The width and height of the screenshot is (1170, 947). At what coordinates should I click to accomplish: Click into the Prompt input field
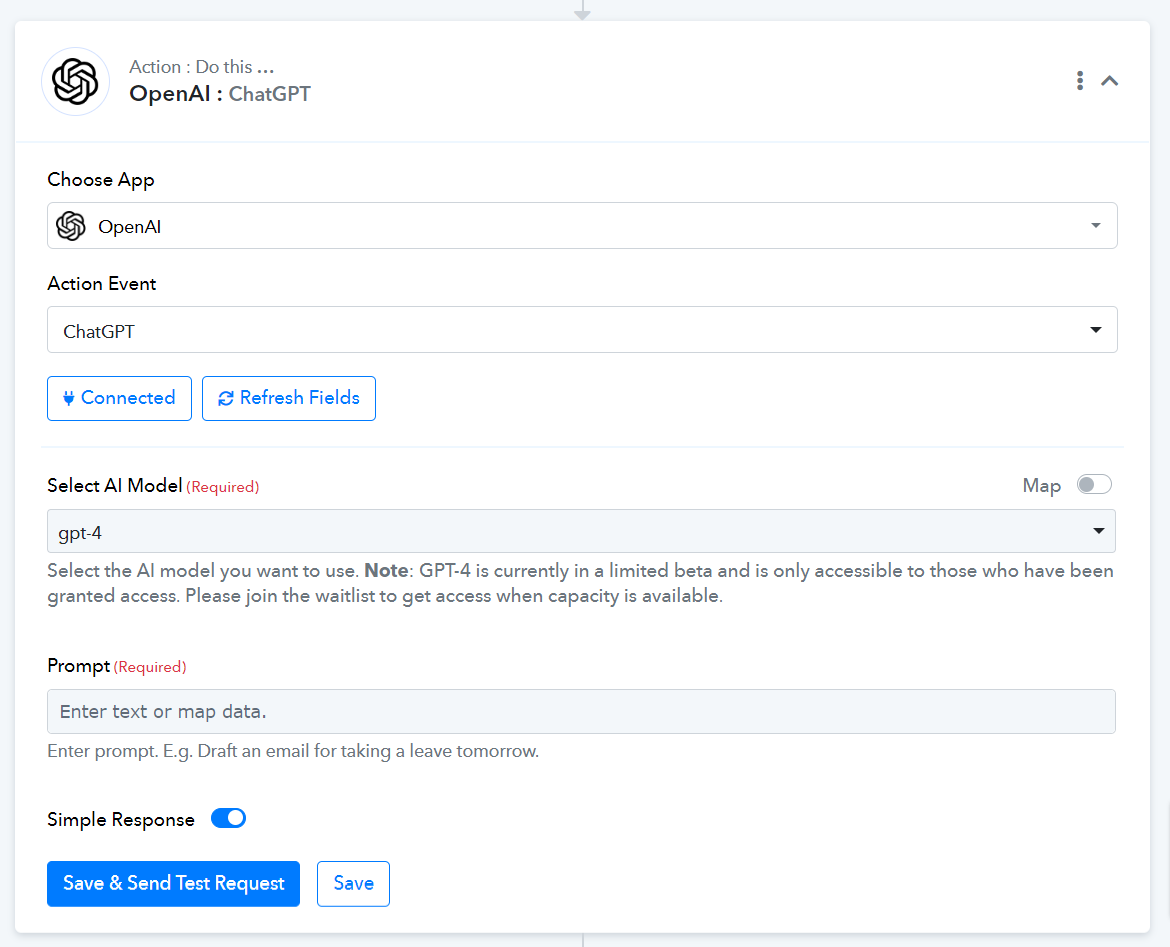click(x=581, y=711)
